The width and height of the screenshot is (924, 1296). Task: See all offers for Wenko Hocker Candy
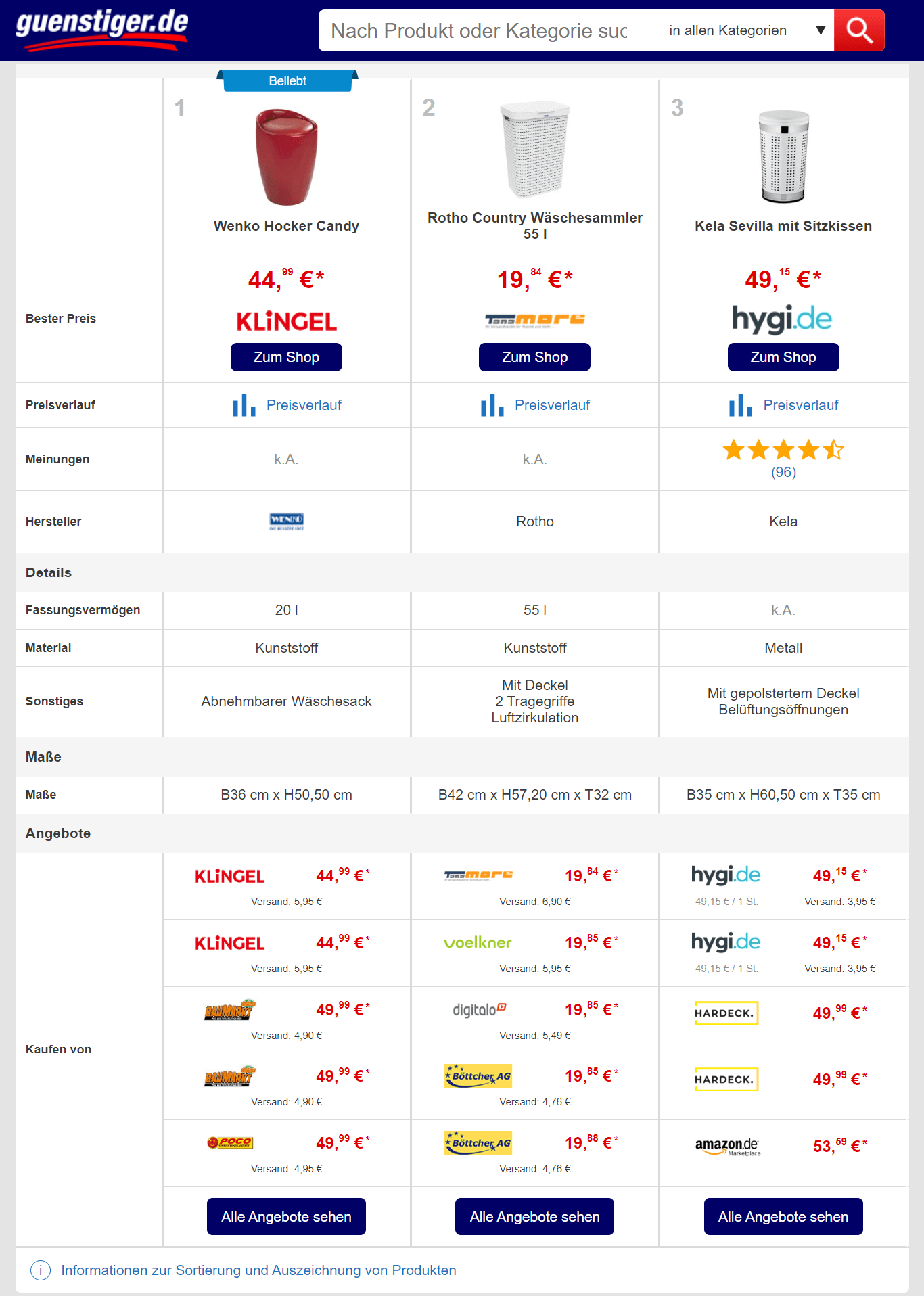pyautogui.click(x=286, y=1216)
